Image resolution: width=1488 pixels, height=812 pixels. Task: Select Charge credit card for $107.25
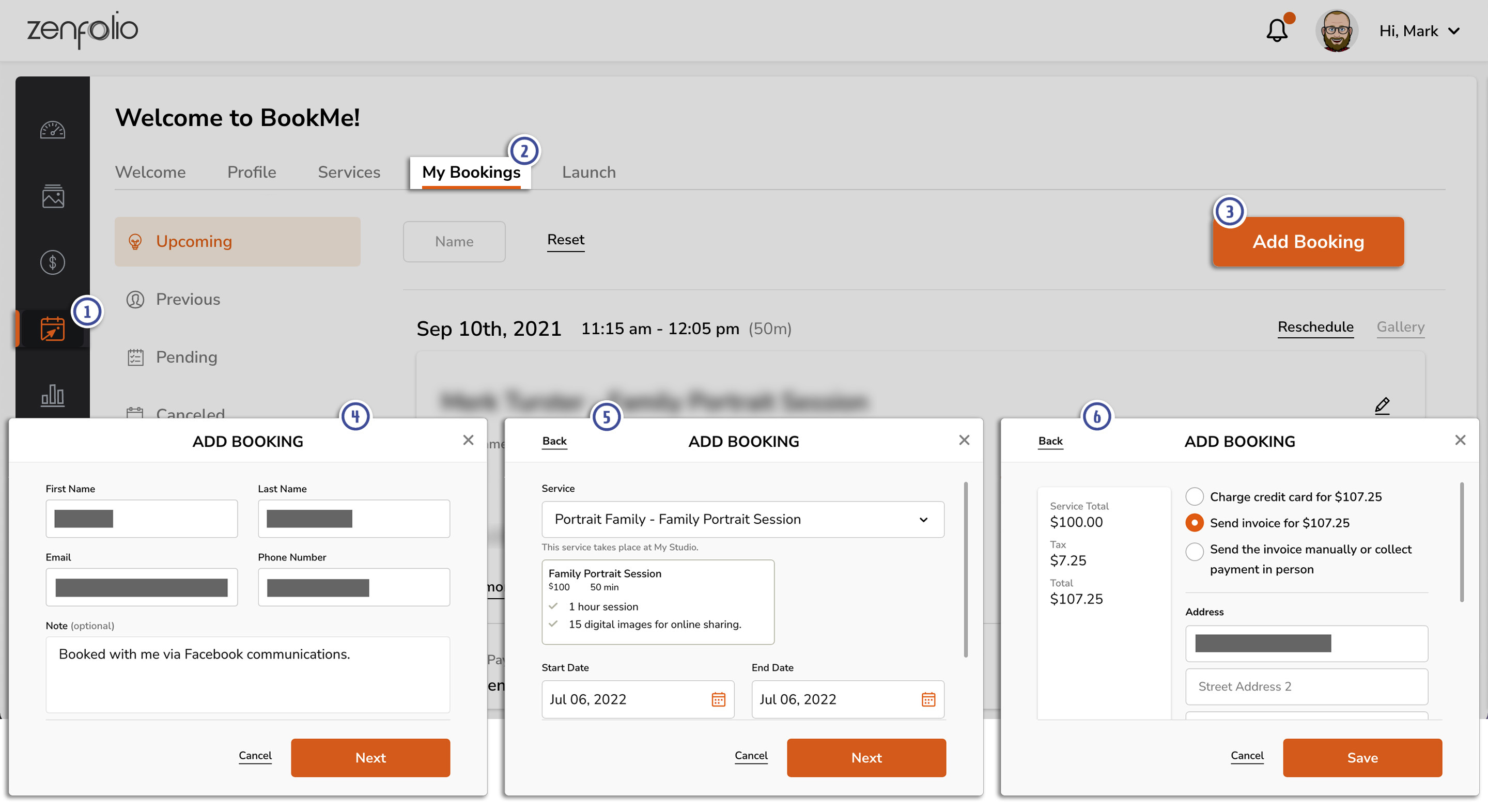1195,496
